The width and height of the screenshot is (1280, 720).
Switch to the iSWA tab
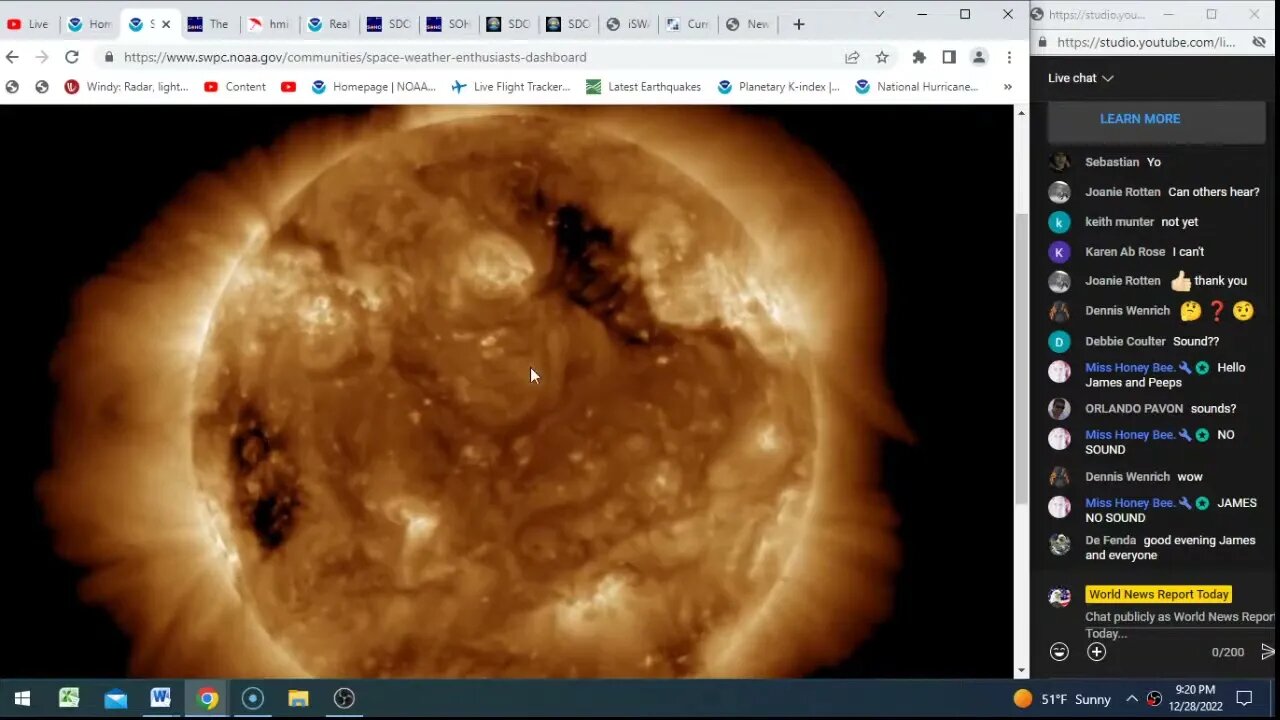(628, 24)
